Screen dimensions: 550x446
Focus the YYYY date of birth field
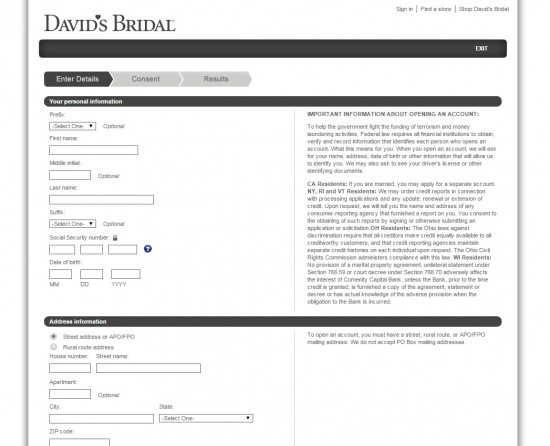[x=126, y=274]
